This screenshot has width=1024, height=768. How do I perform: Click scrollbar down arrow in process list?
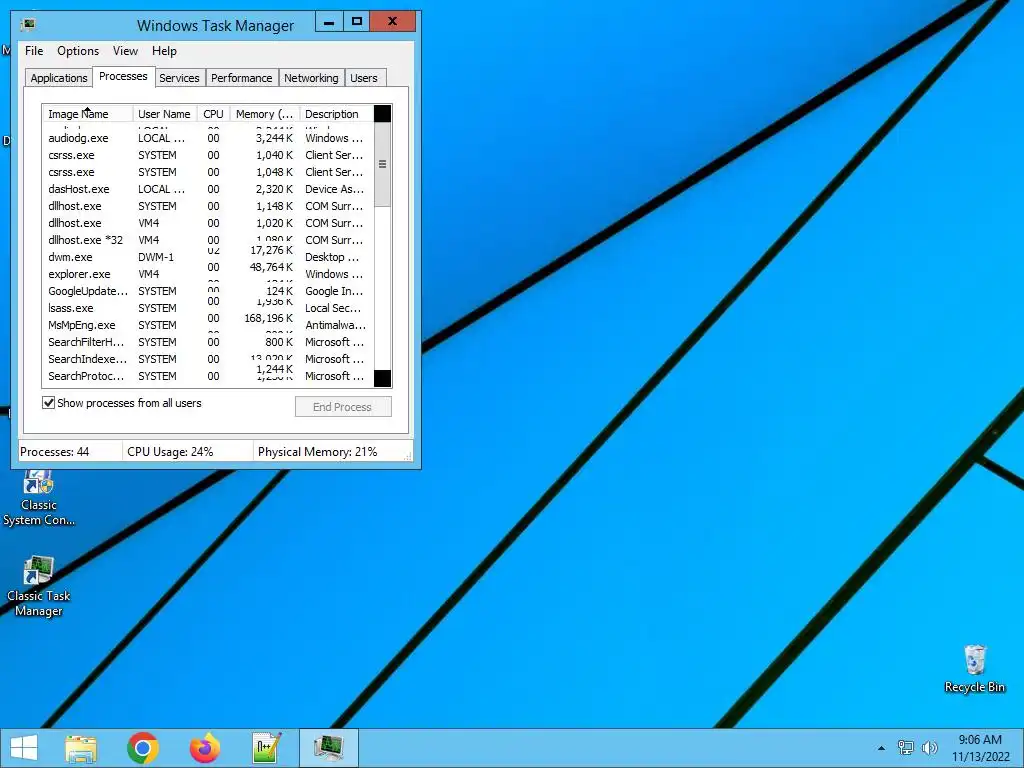click(x=383, y=378)
